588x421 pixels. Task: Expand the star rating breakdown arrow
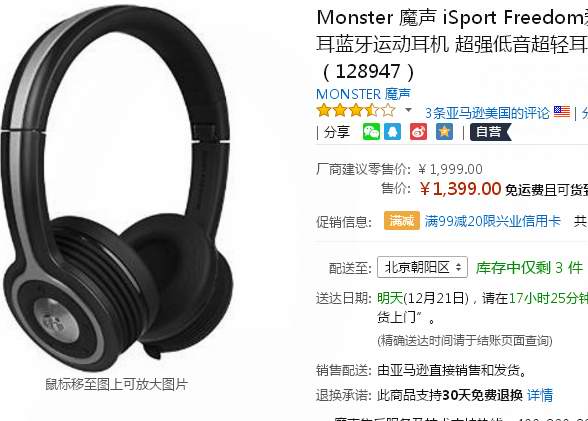[x=408, y=110]
